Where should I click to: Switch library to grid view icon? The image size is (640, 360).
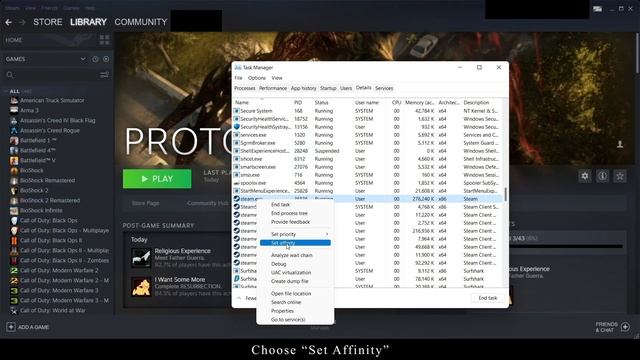click(104, 40)
